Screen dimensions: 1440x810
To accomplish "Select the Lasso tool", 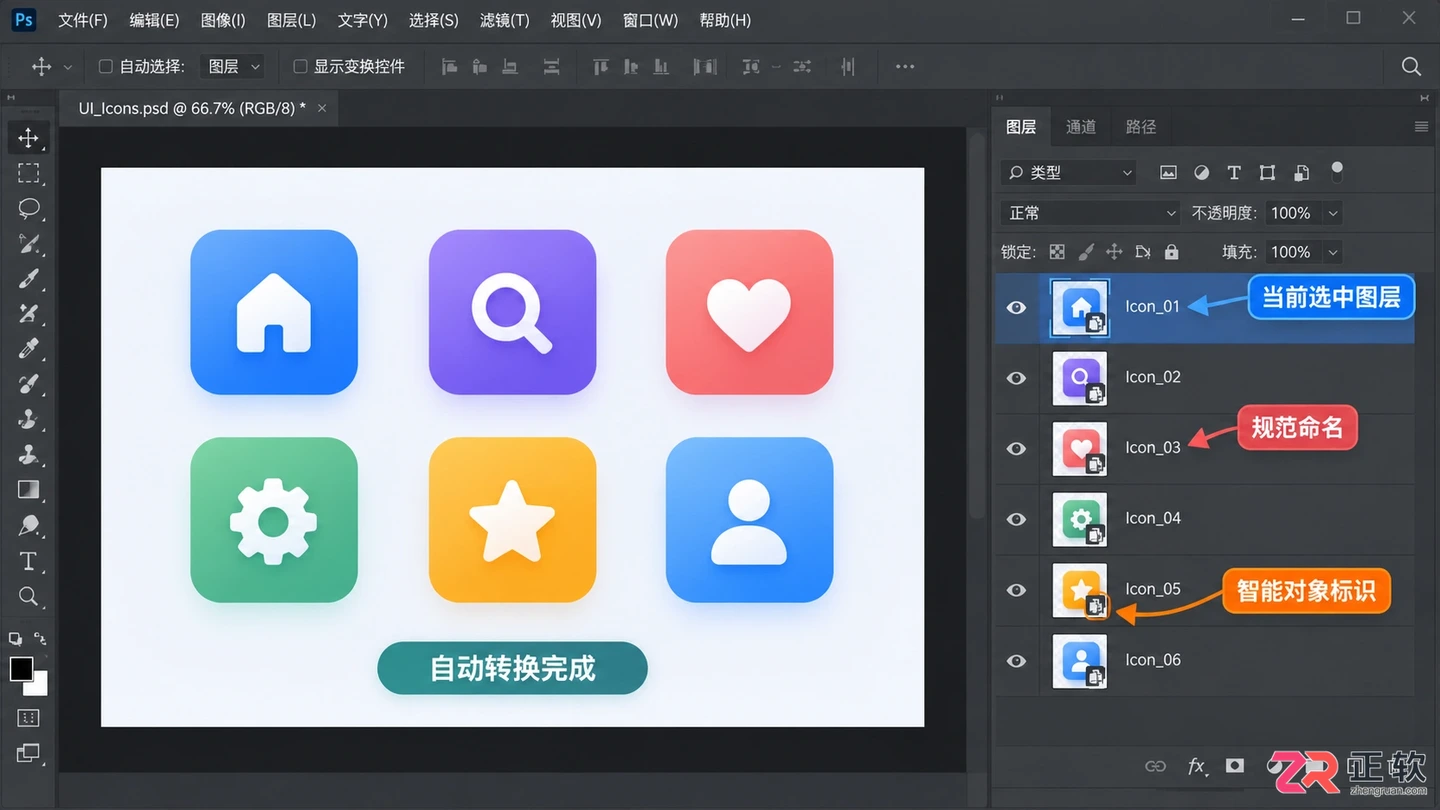I will (x=28, y=208).
